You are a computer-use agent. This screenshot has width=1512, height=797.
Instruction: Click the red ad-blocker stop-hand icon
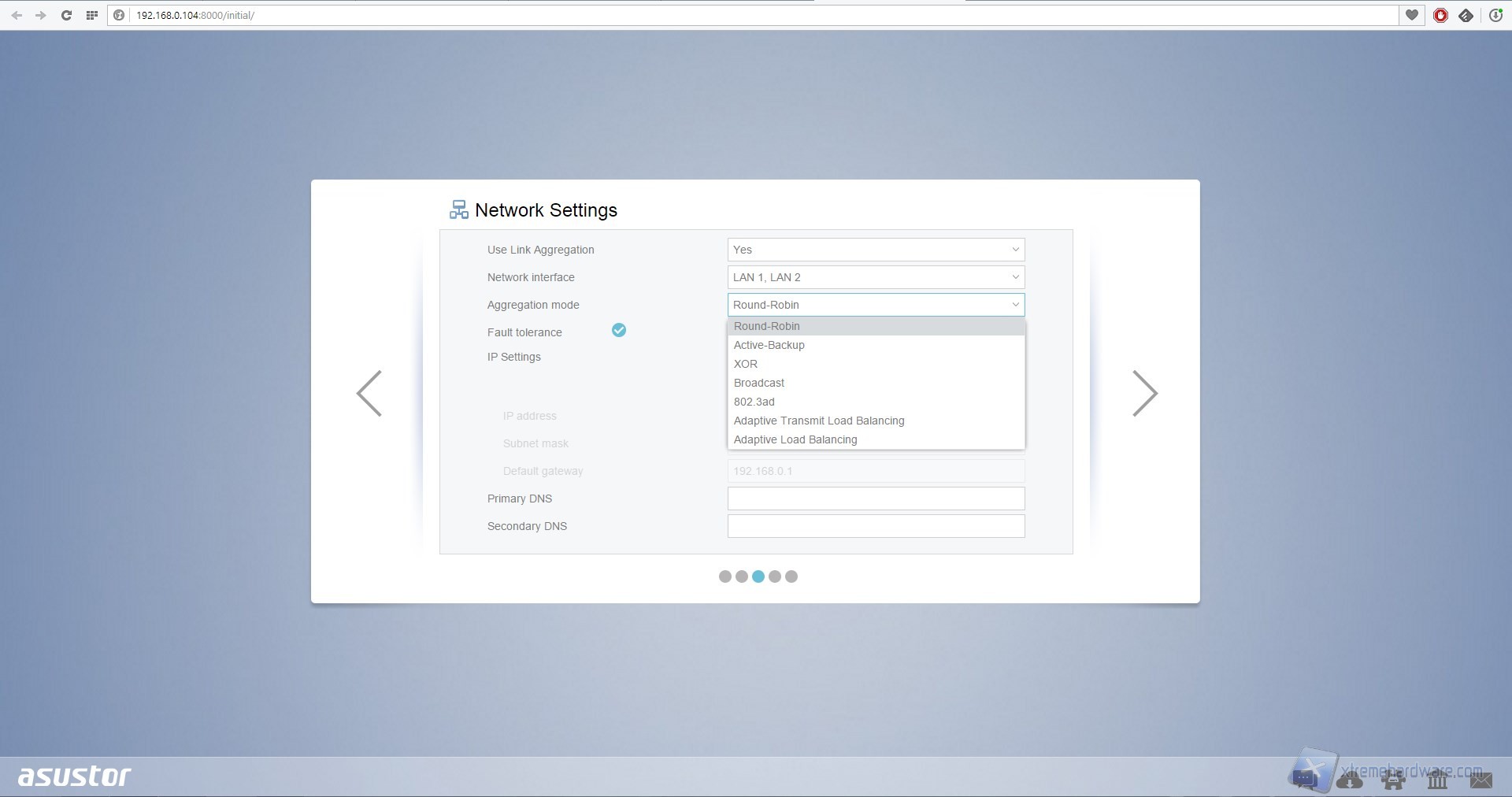click(1440, 15)
